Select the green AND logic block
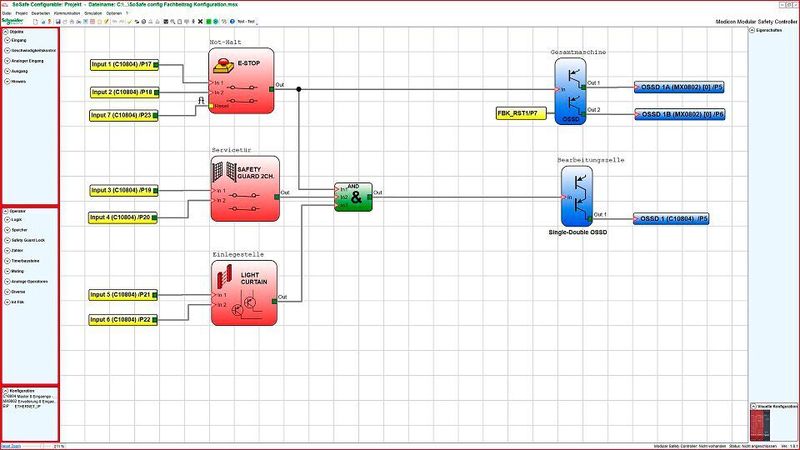The image size is (800, 450). point(353,197)
